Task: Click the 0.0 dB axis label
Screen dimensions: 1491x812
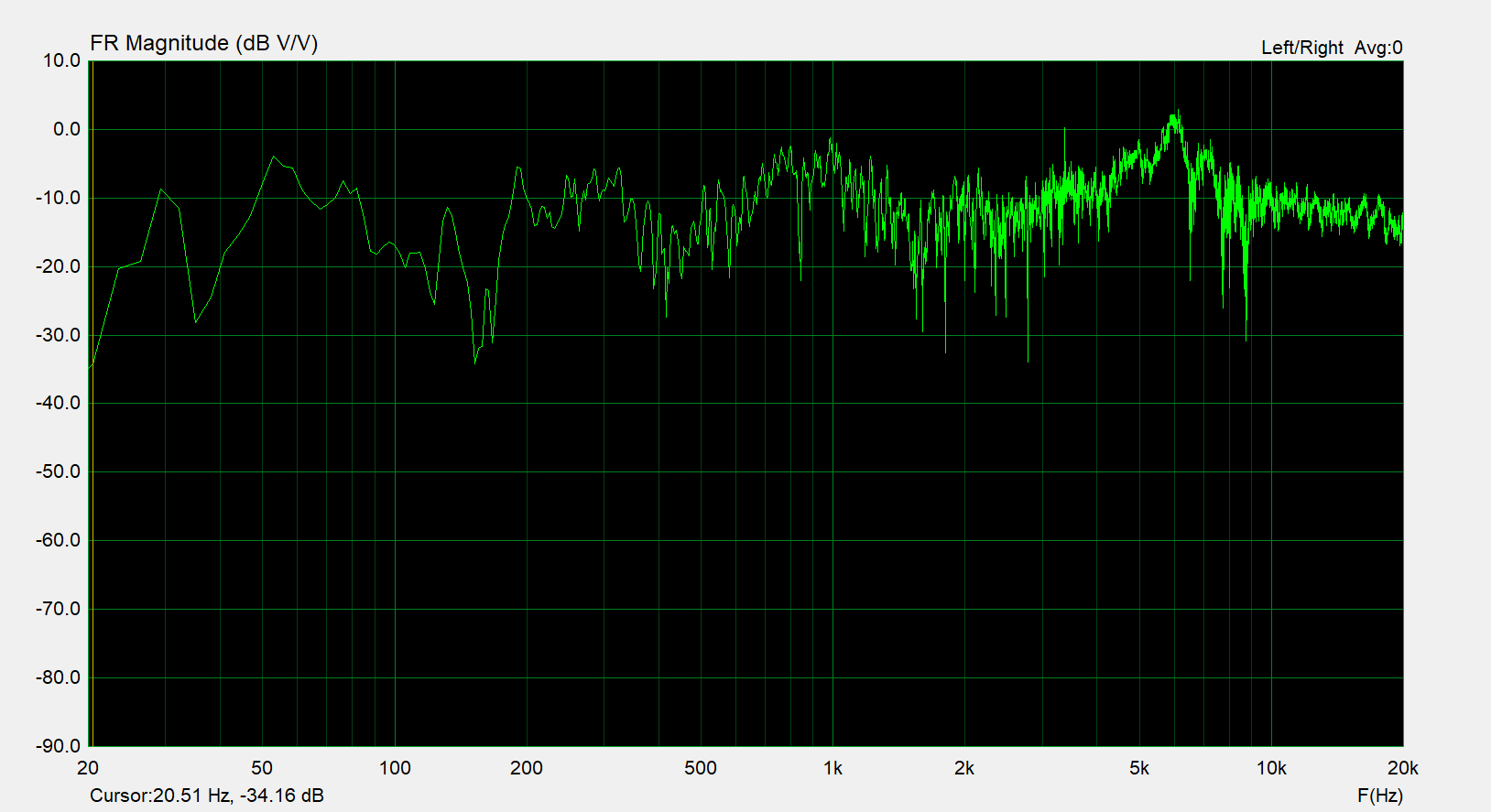Action: [x=66, y=129]
